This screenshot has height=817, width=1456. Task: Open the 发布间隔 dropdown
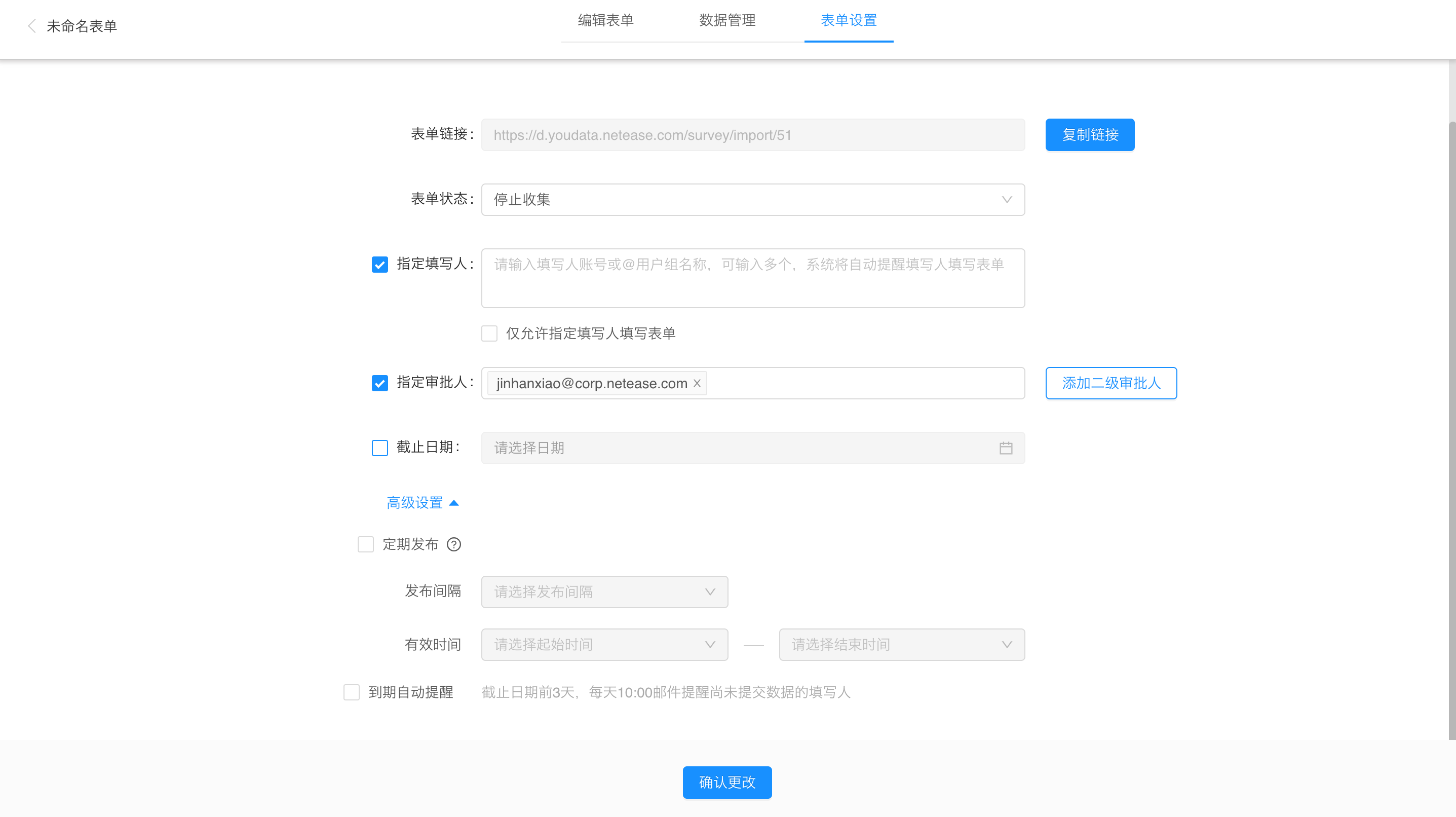coord(604,592)
